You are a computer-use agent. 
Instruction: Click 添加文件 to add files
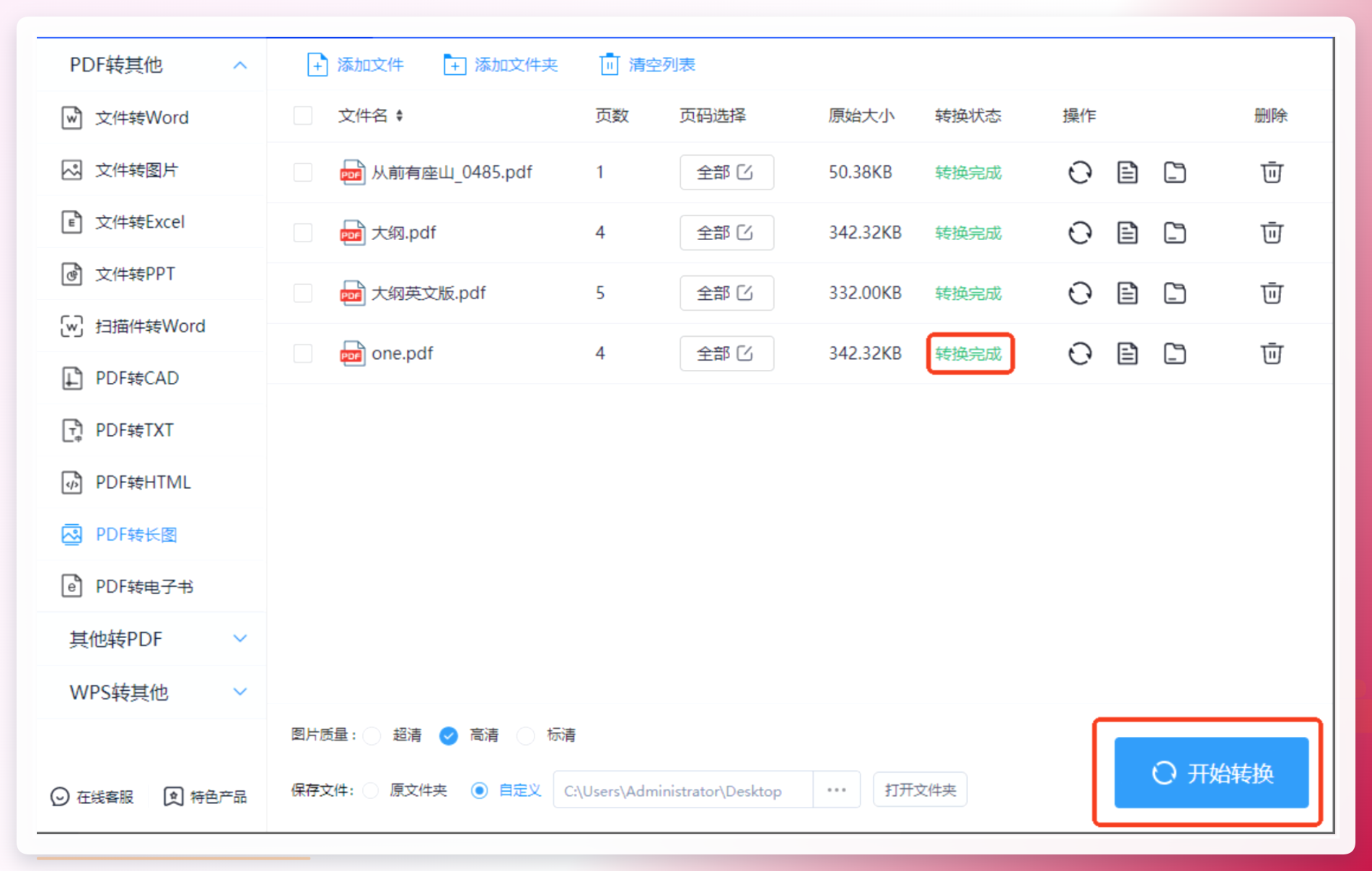click(355, 65)
